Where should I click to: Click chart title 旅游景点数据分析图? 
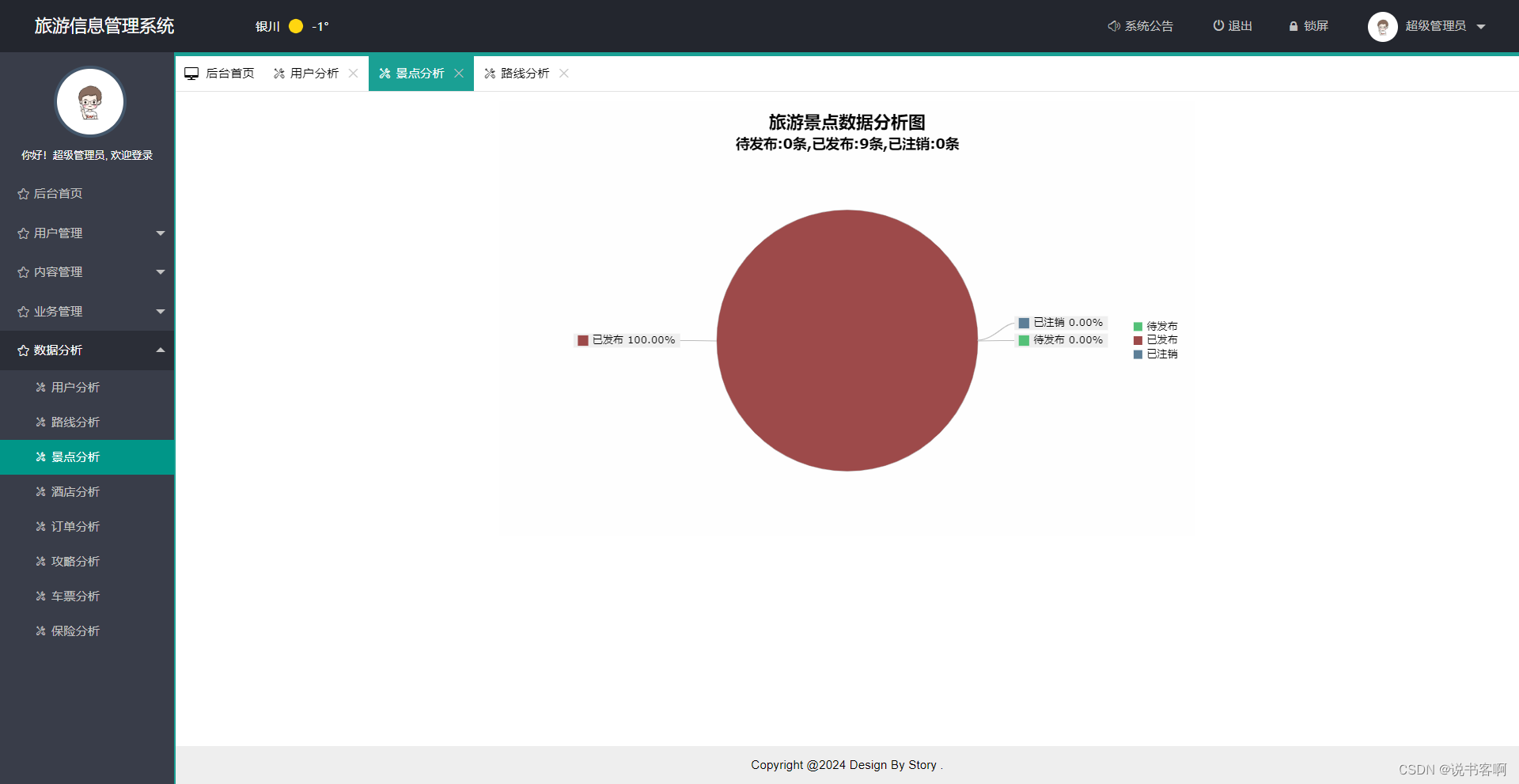point(847,123)
